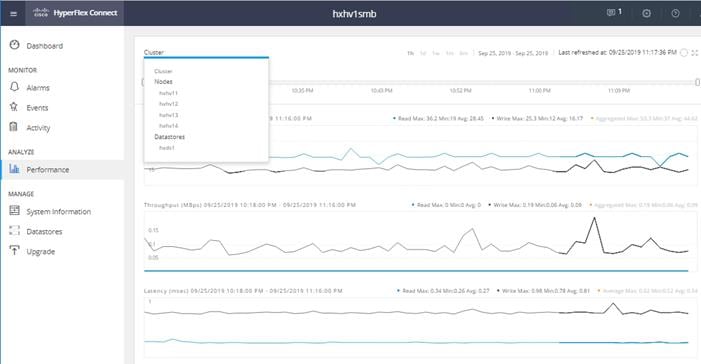Click the Cisco HyperFlex Connect logo
This screenshot has height=364, width=701.
click(75, 13)
